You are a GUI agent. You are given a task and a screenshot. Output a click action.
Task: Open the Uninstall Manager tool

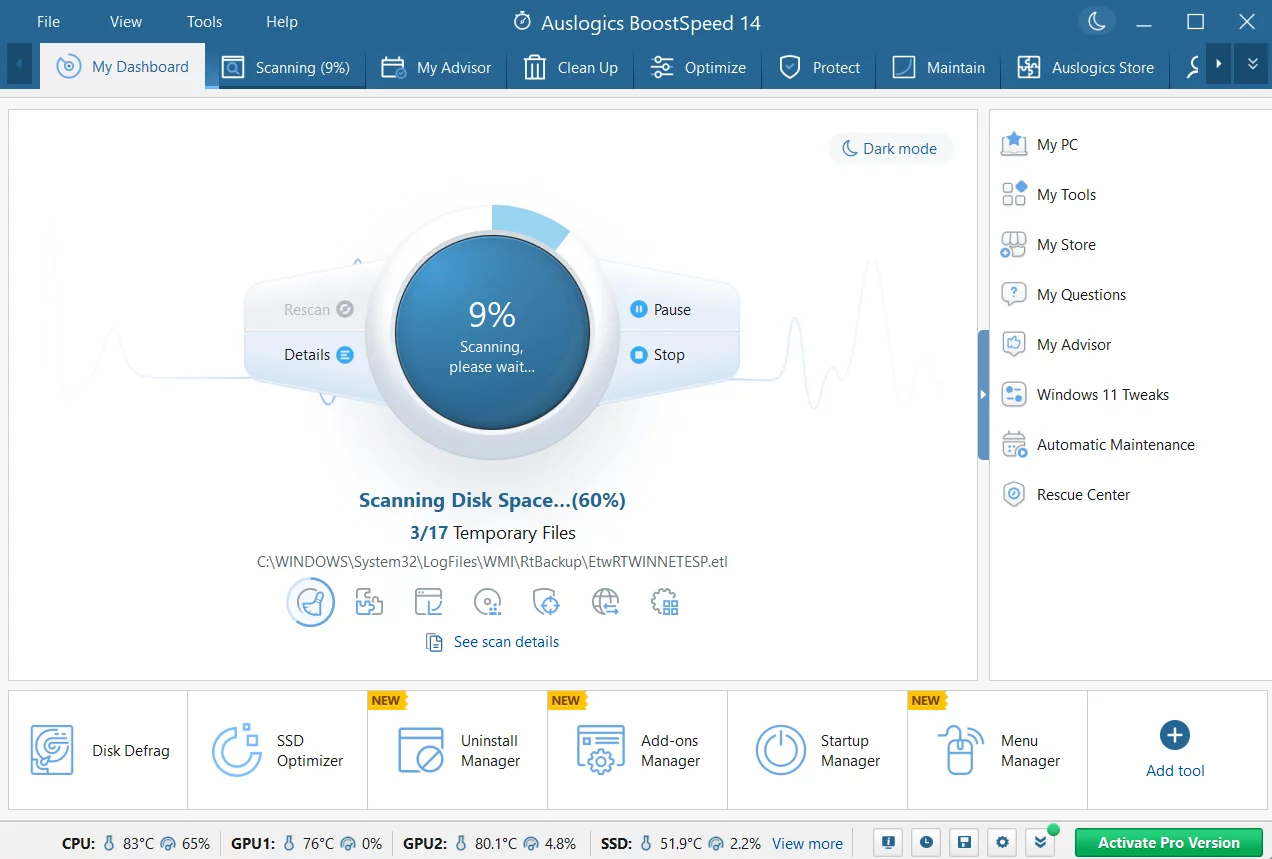pyautogui.click(x=457, y=751)
